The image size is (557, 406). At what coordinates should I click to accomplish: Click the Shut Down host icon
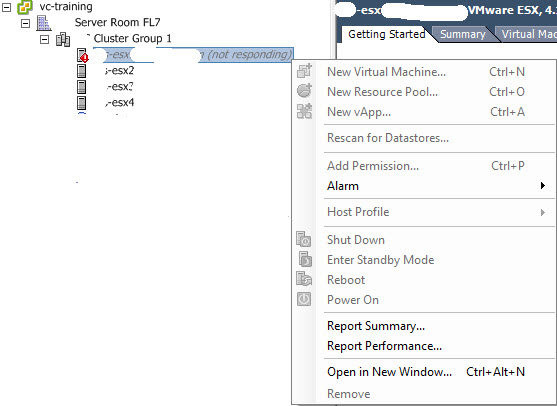coord(304,239)
